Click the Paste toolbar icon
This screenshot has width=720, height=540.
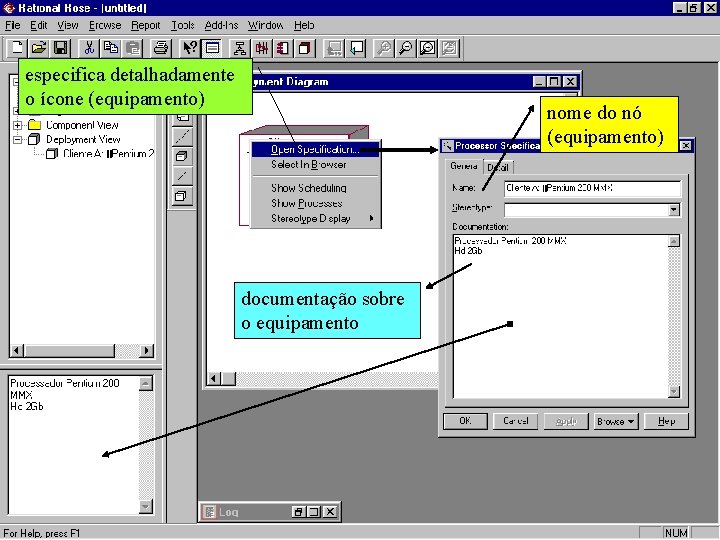point(133,48)
